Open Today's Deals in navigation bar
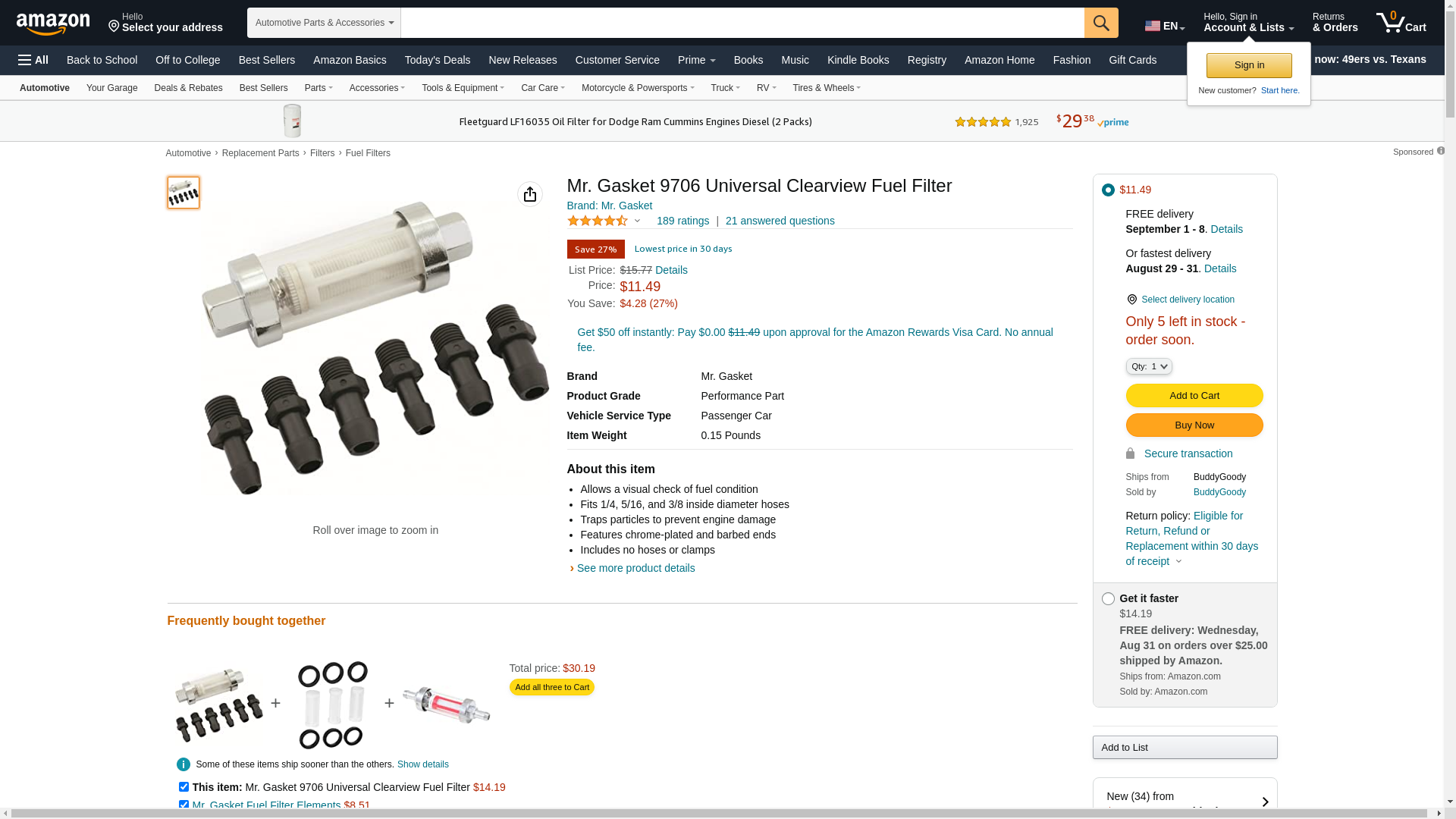1456x819 pixels. tap(437, 60)
